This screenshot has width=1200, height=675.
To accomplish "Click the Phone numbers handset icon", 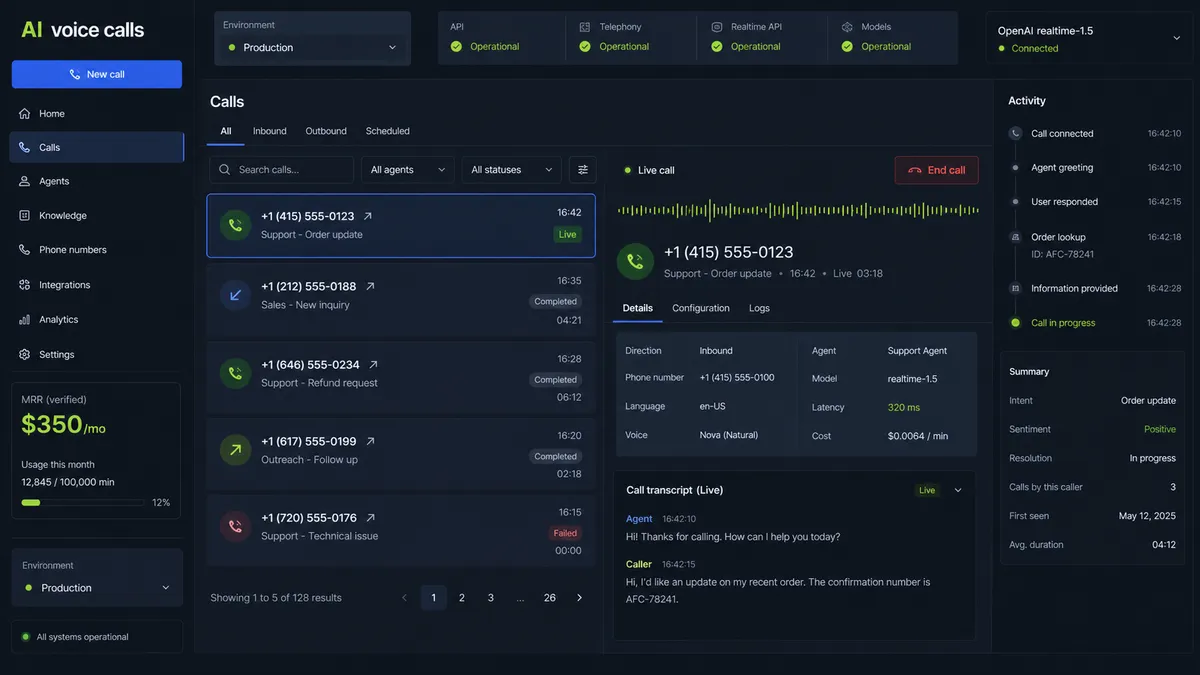I will tap(25, 249).
